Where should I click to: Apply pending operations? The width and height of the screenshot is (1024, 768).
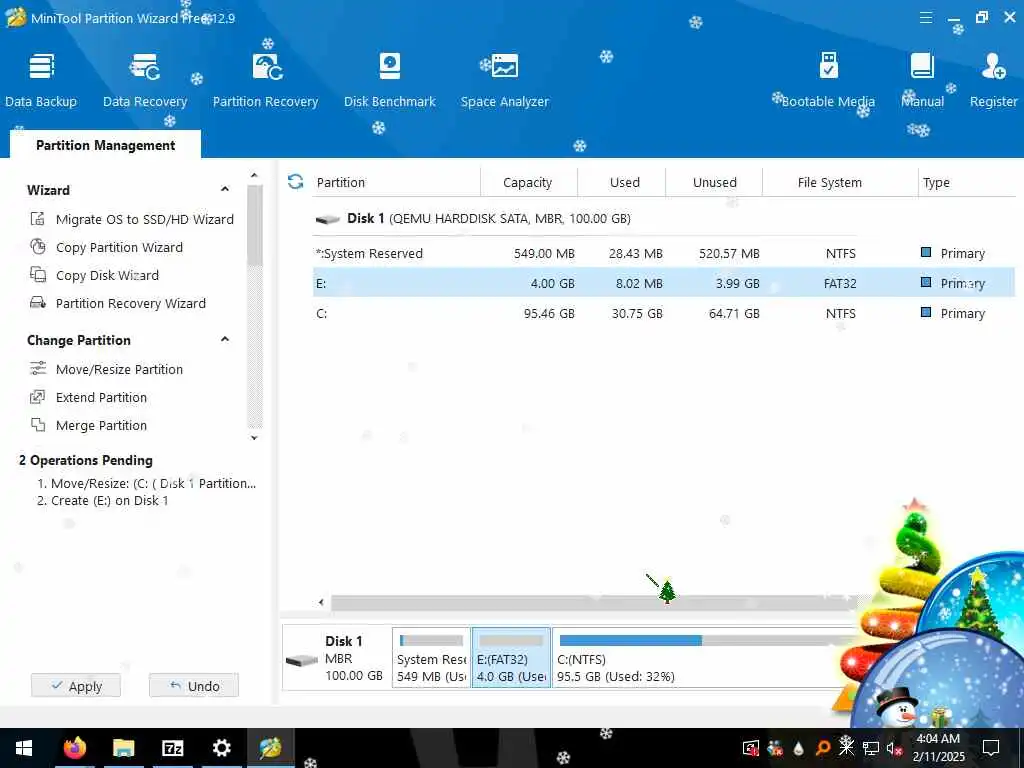point(76,686)
